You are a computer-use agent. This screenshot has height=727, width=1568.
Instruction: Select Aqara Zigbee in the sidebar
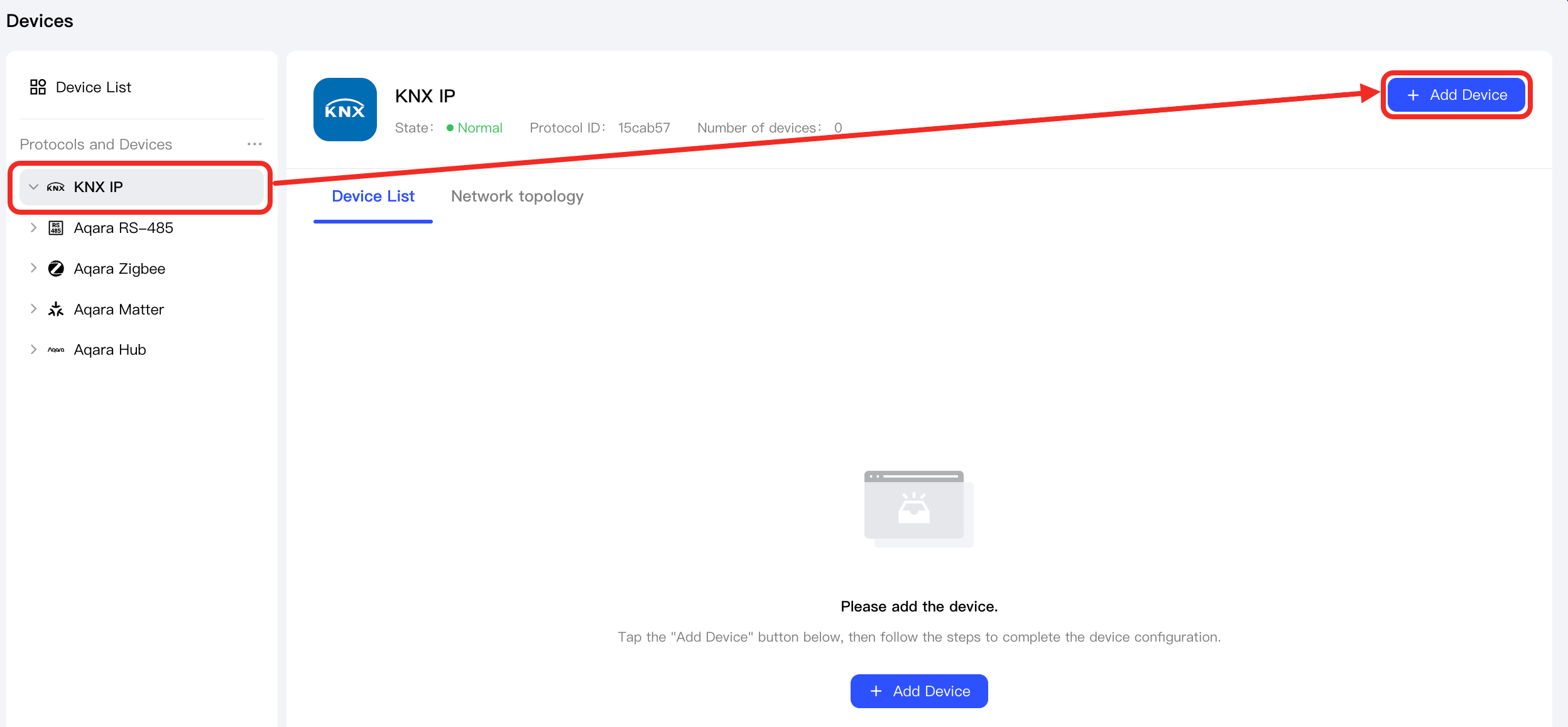[119, 269]
